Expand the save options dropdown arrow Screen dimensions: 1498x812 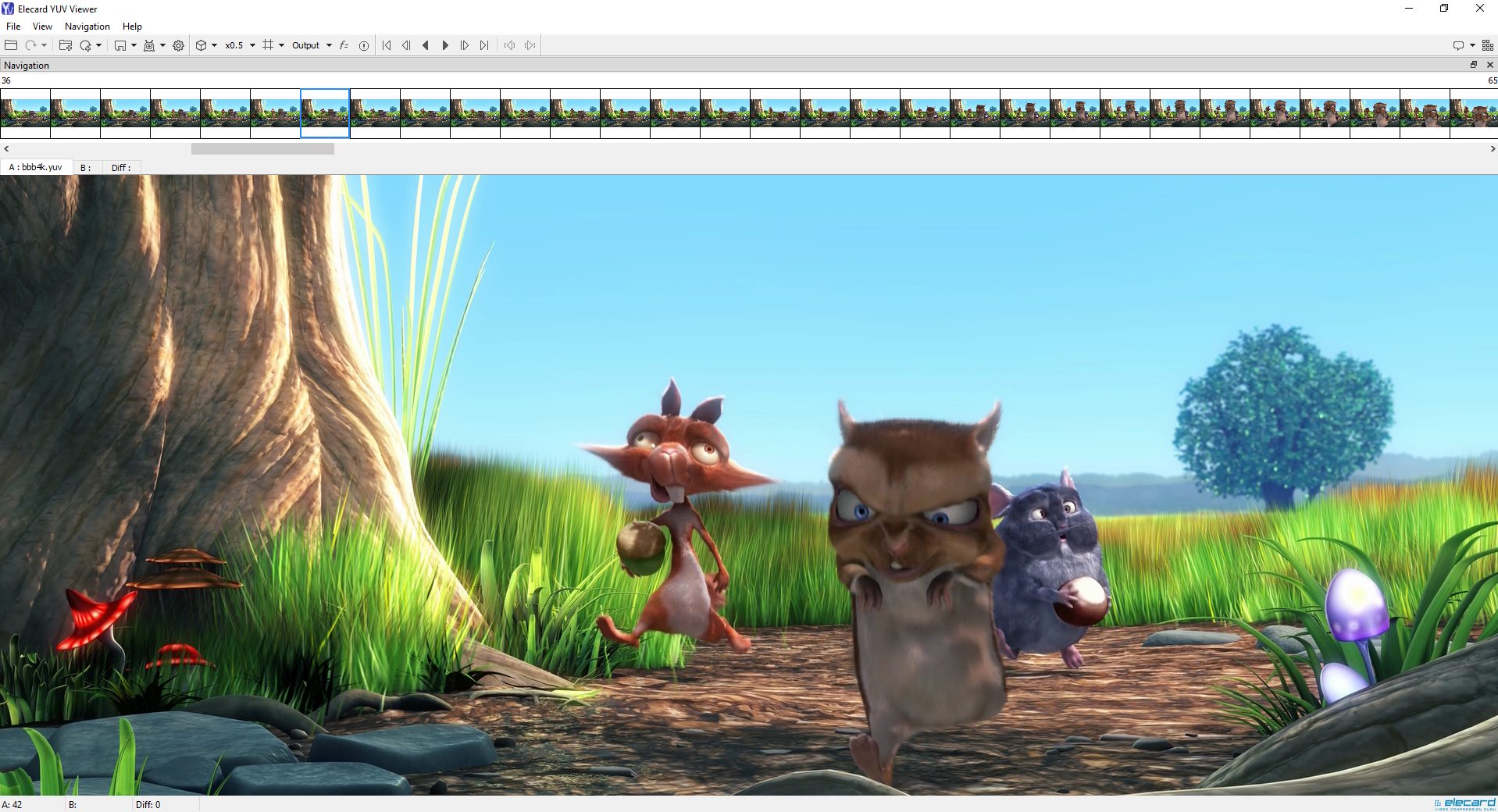(x=134, y=45)
